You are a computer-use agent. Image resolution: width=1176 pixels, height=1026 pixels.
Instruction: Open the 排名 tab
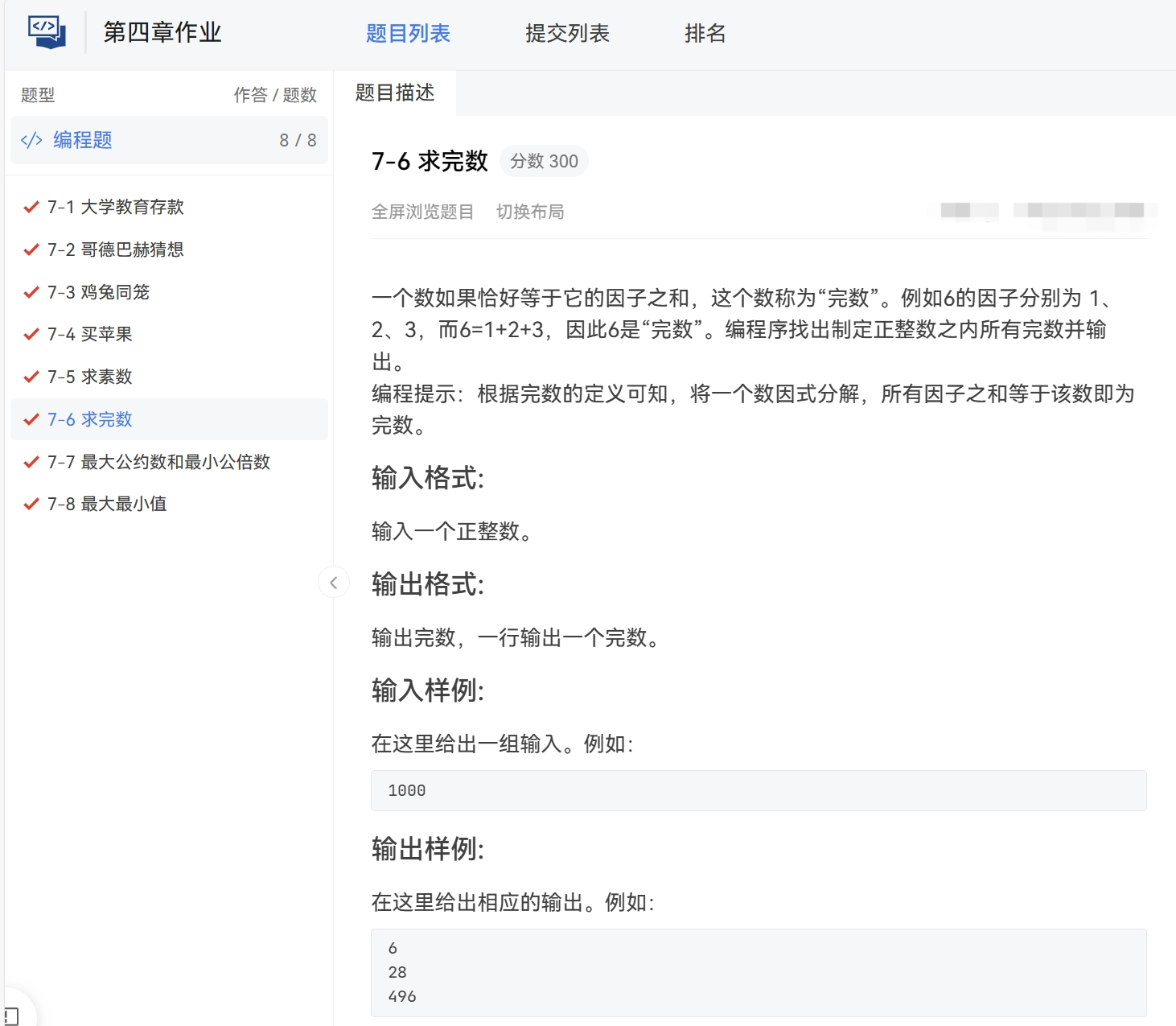pyautogui.click(x=705, y=33)
